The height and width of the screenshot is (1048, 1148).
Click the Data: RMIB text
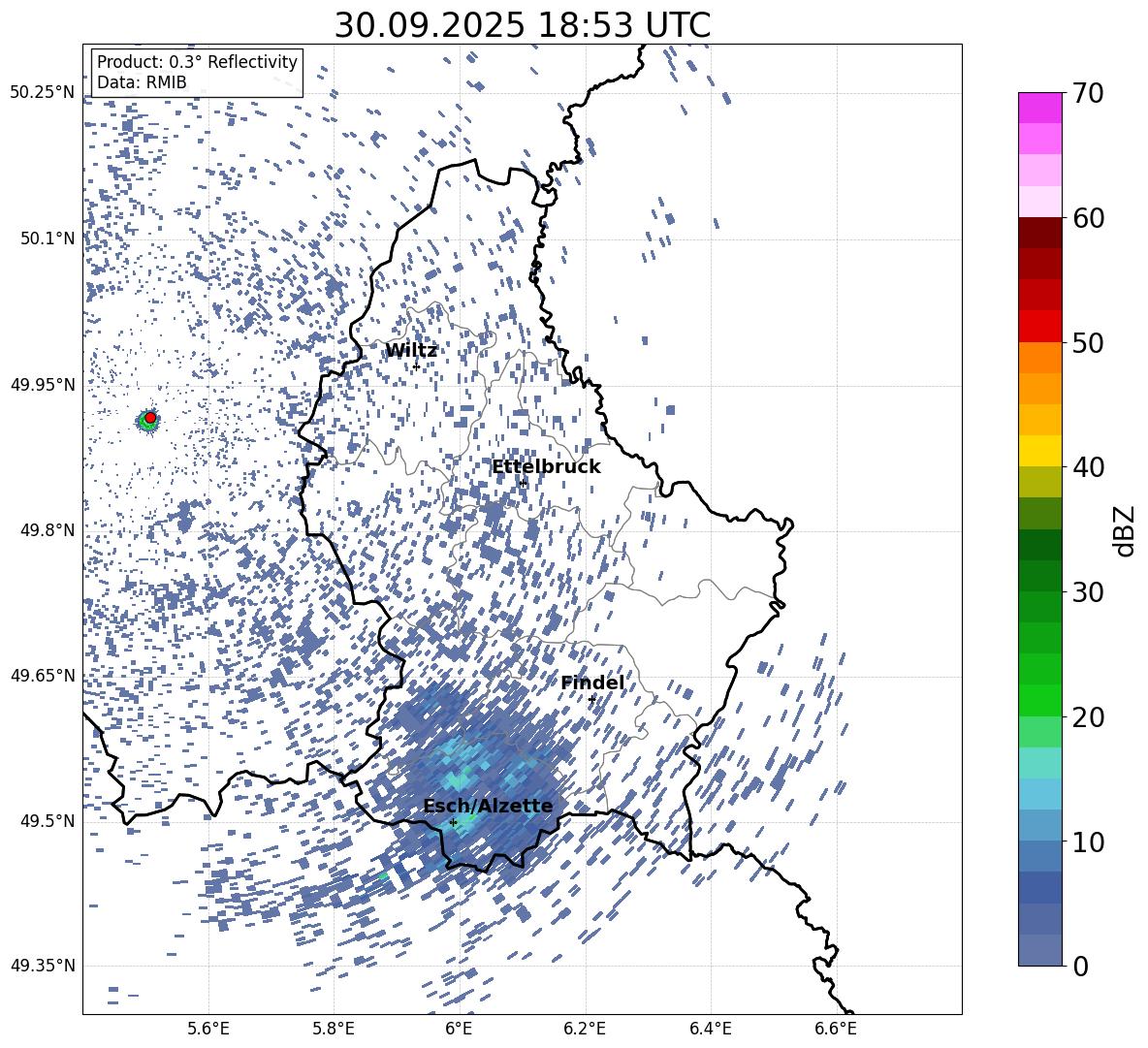point(142,82)
